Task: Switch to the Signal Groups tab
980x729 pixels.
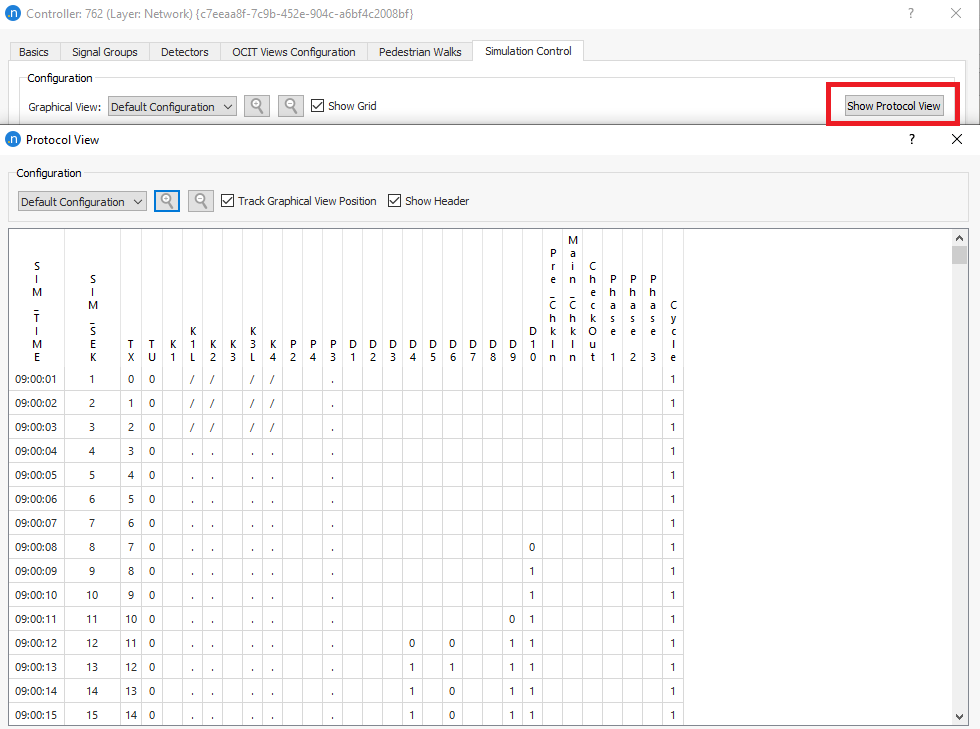Action: coord(105,52)
